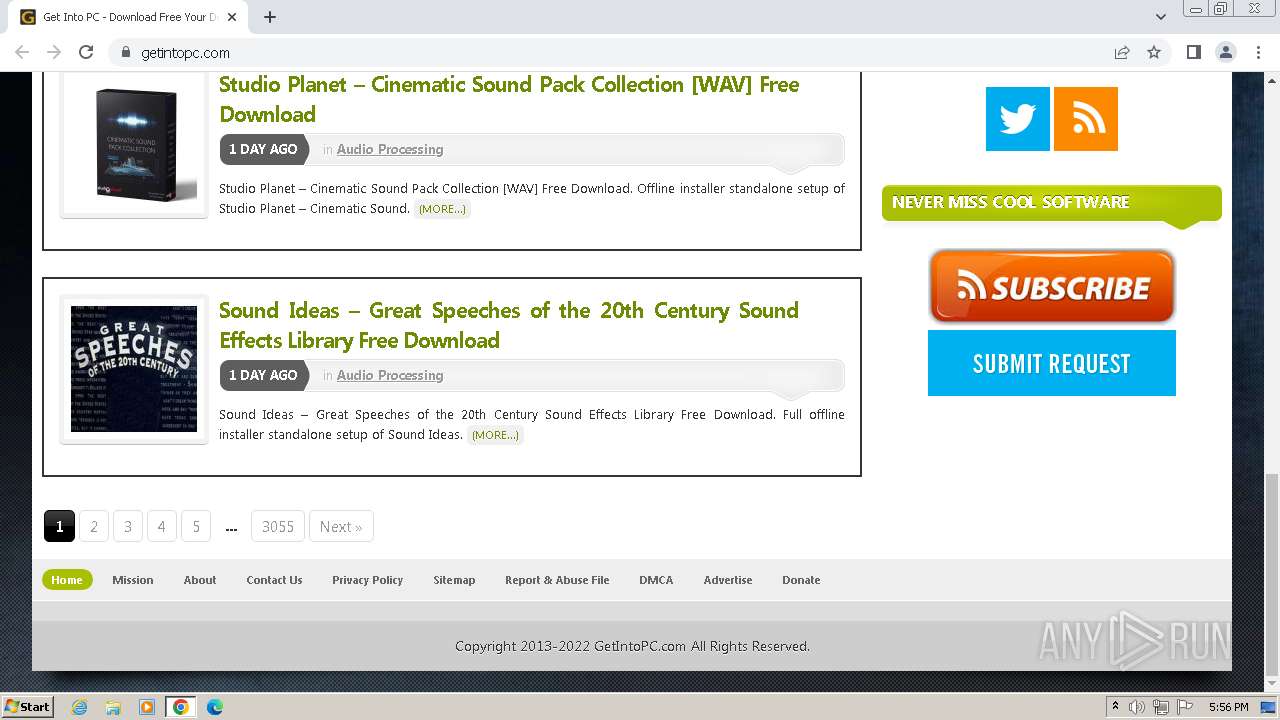The height and width of the screenshot is (720, 1280).
Task: Reload the getintopc.com page
Action: (x=86, y=52)
